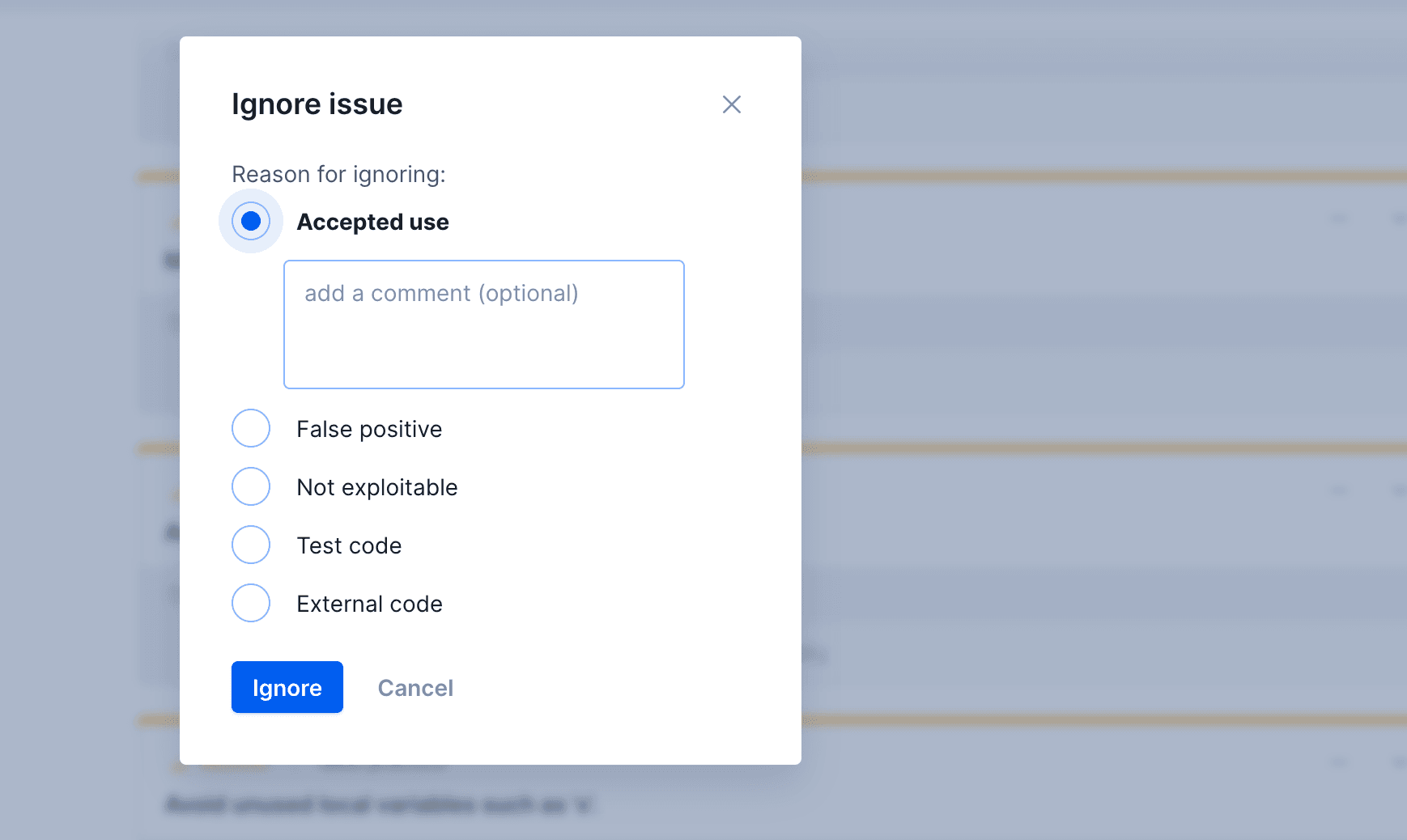The image size is (1407, 840).
Task: Click the Accepted use label text
Action: pos(372,221)
